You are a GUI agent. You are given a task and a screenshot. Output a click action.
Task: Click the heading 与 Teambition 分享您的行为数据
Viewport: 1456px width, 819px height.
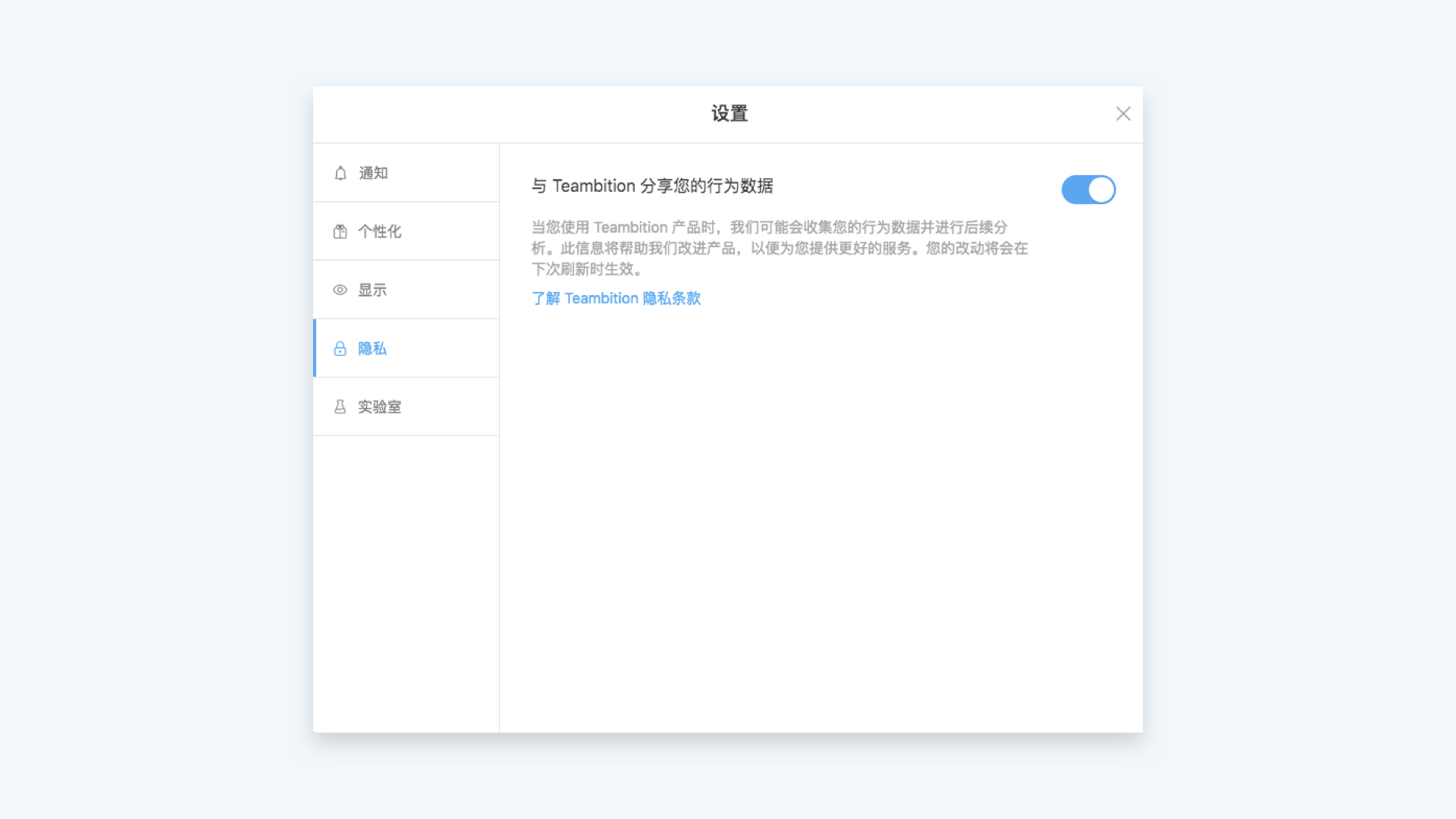652,186
